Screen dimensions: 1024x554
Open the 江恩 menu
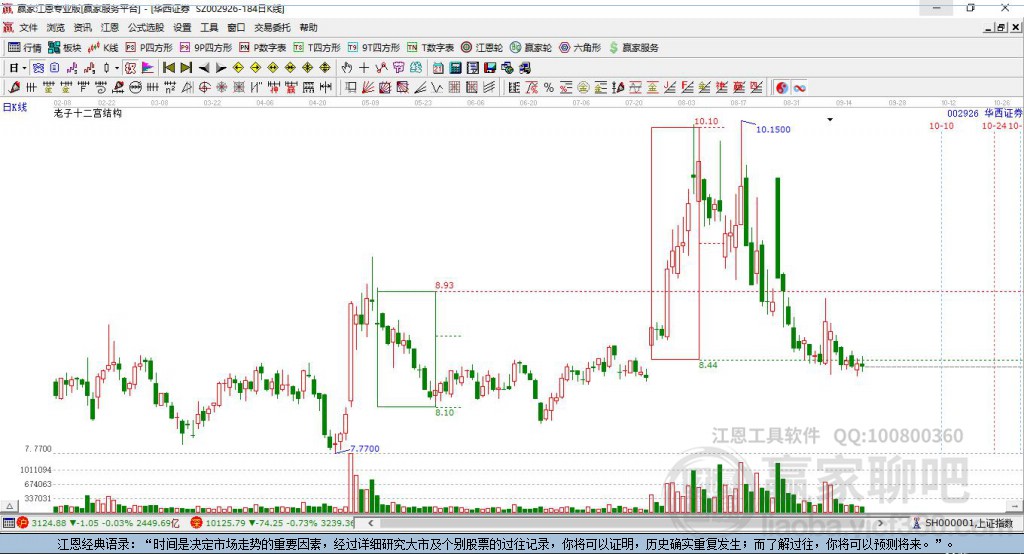point(110,27)
